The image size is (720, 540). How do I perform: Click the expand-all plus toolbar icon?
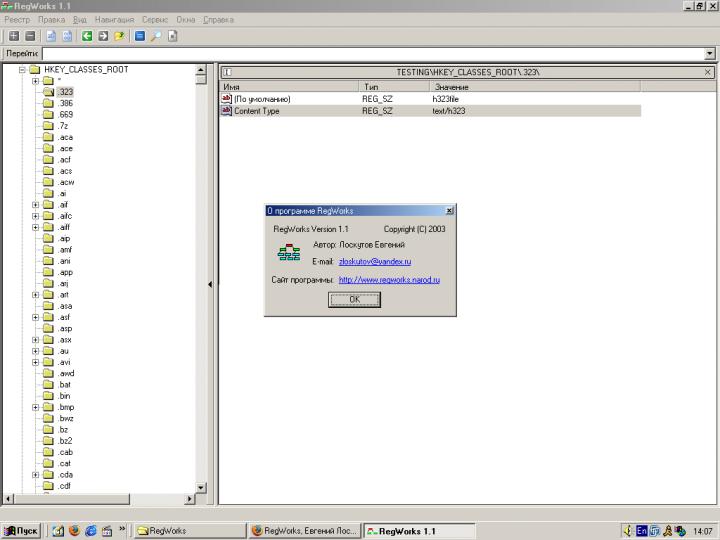click(14, 36)
